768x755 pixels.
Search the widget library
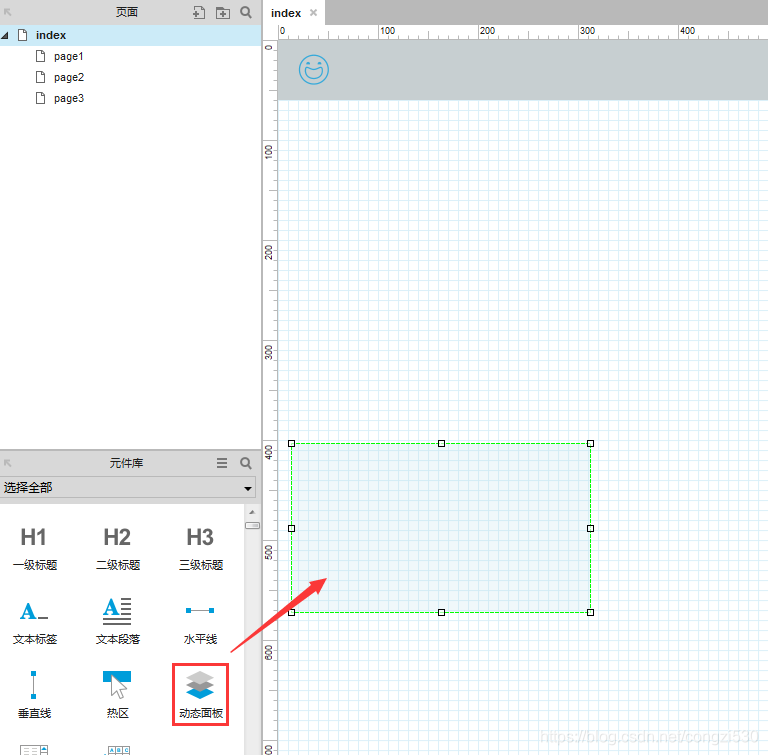point(246,463)
